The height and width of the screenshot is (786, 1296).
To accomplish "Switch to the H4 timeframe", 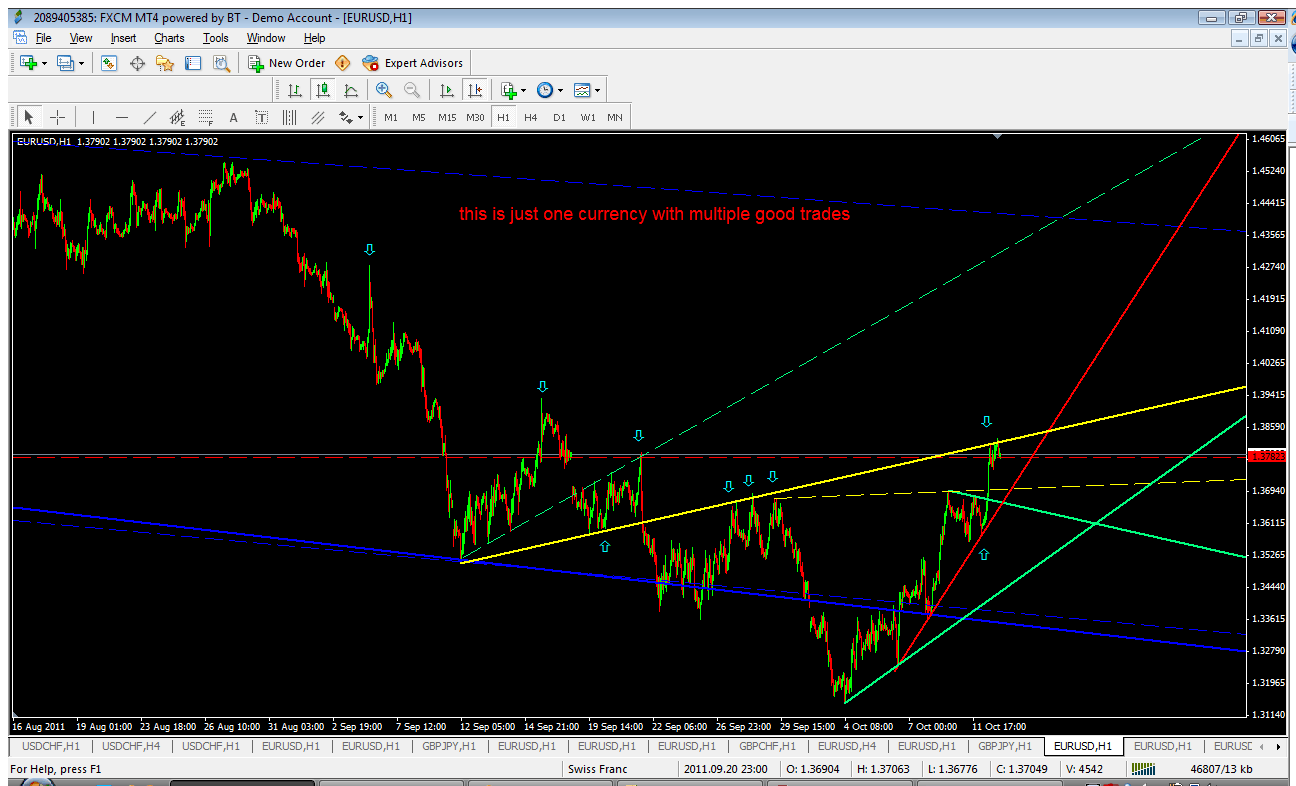I will (531, 117).
